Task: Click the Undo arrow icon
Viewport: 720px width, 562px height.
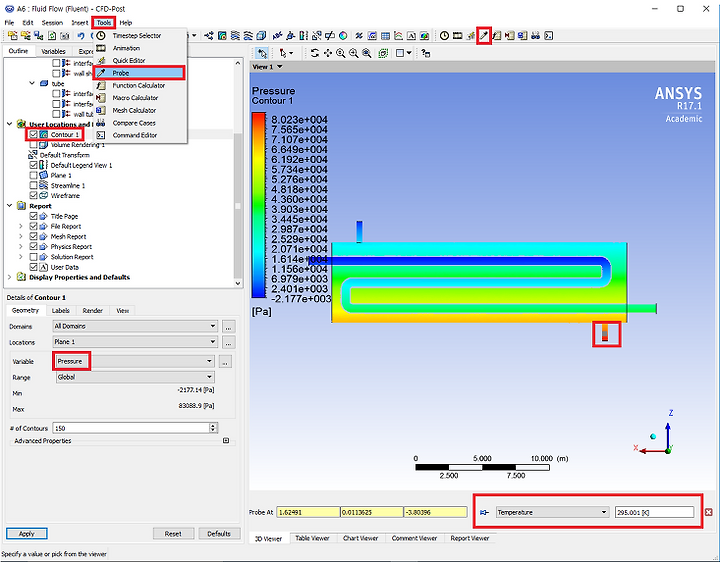Action: [x=81, y=35]
